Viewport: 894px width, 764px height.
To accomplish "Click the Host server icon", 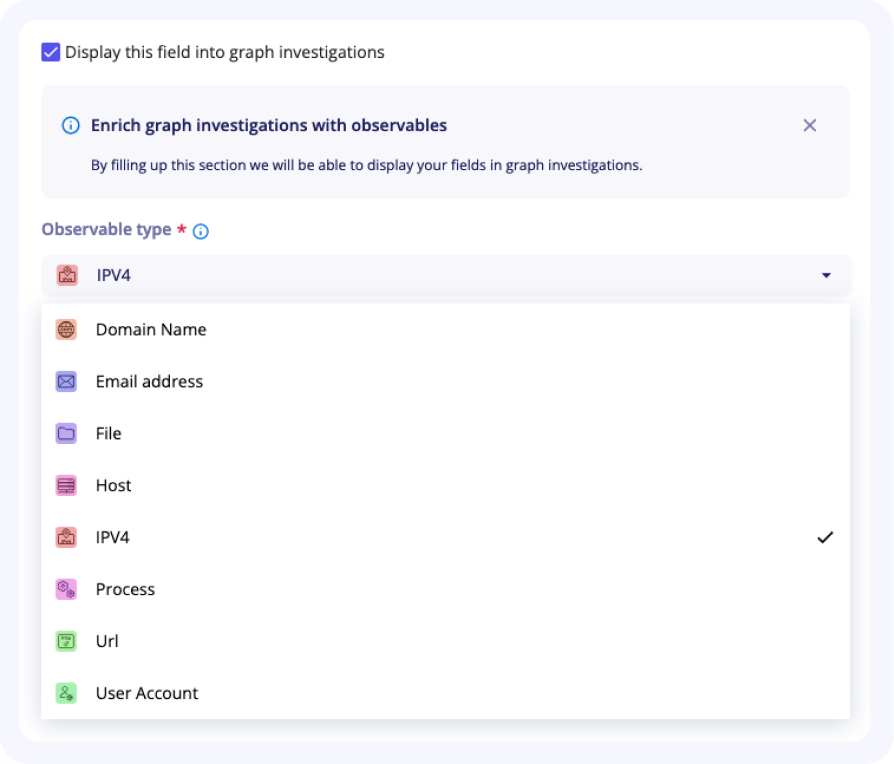I will (65, 485).
